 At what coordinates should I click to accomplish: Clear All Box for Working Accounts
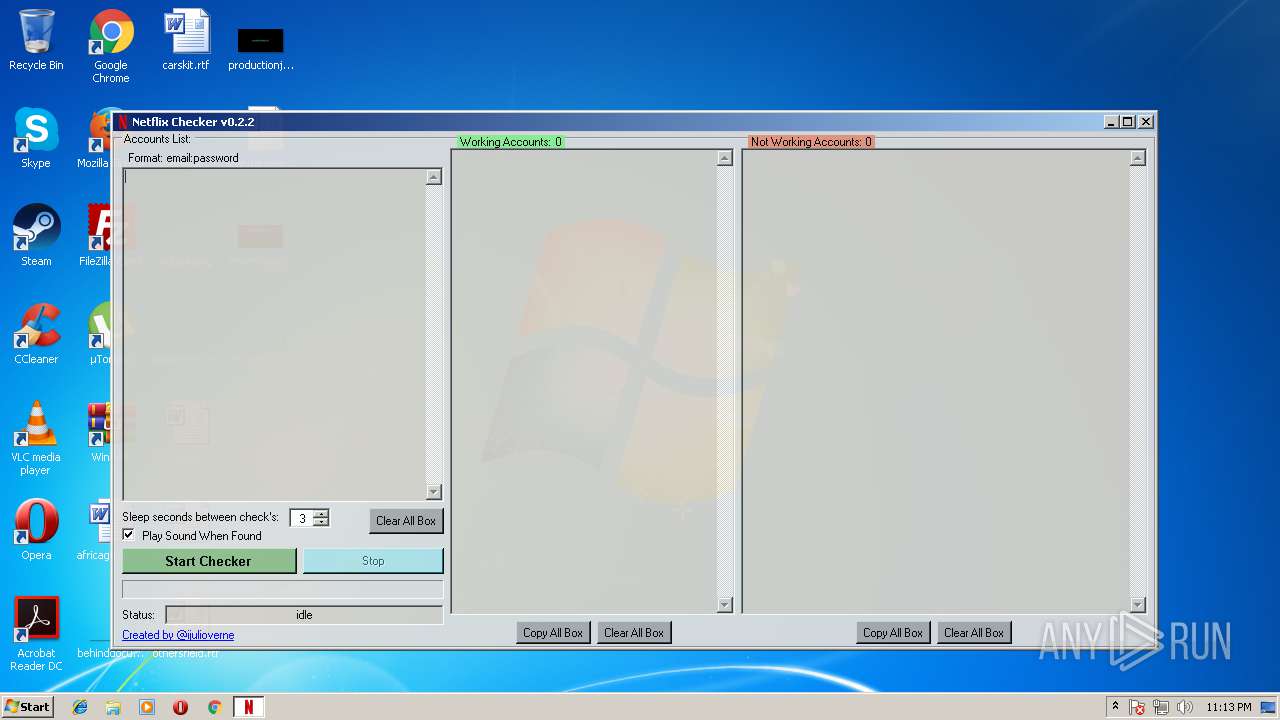click(634, 633)
